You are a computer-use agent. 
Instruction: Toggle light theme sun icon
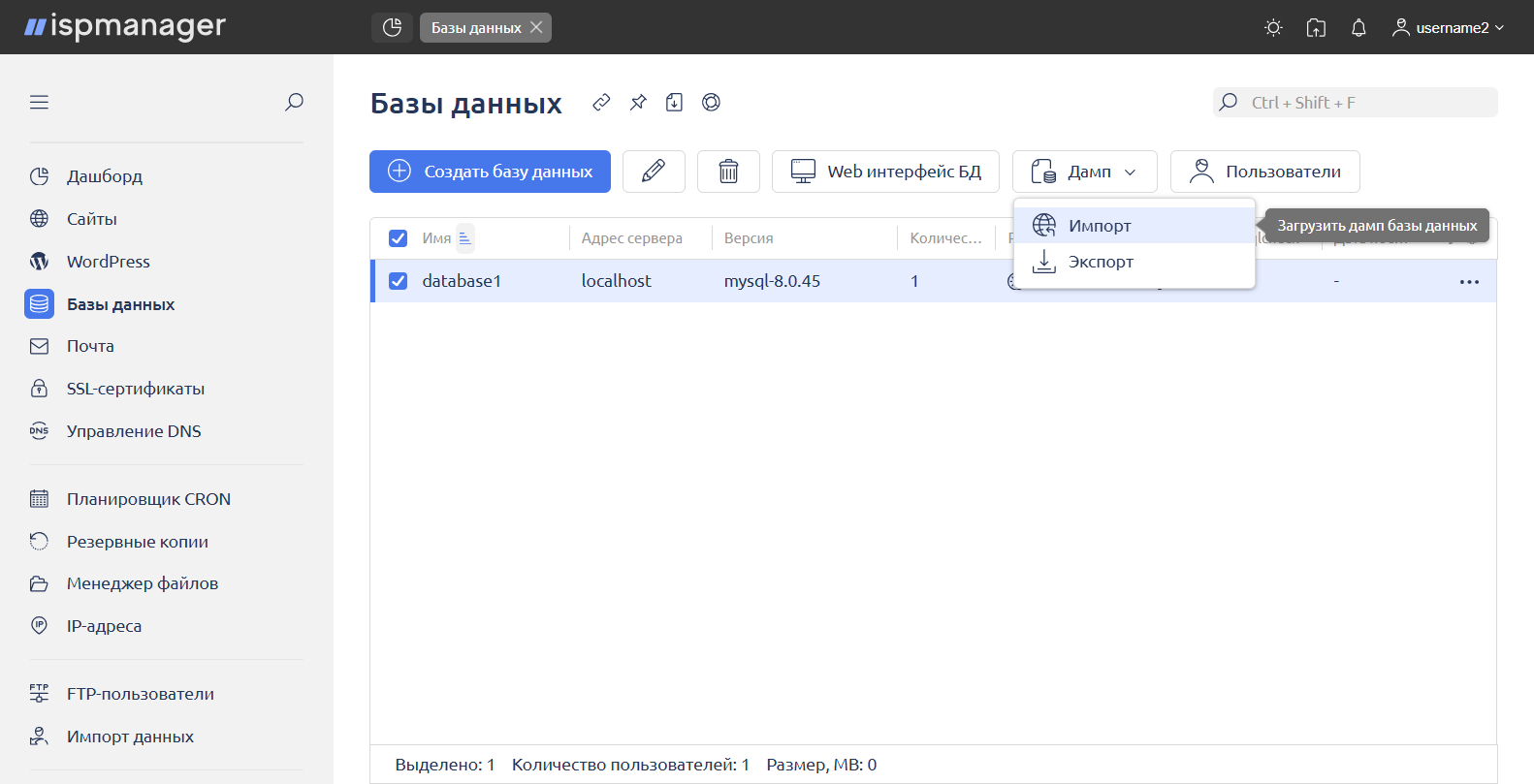tap(1273, 28)
